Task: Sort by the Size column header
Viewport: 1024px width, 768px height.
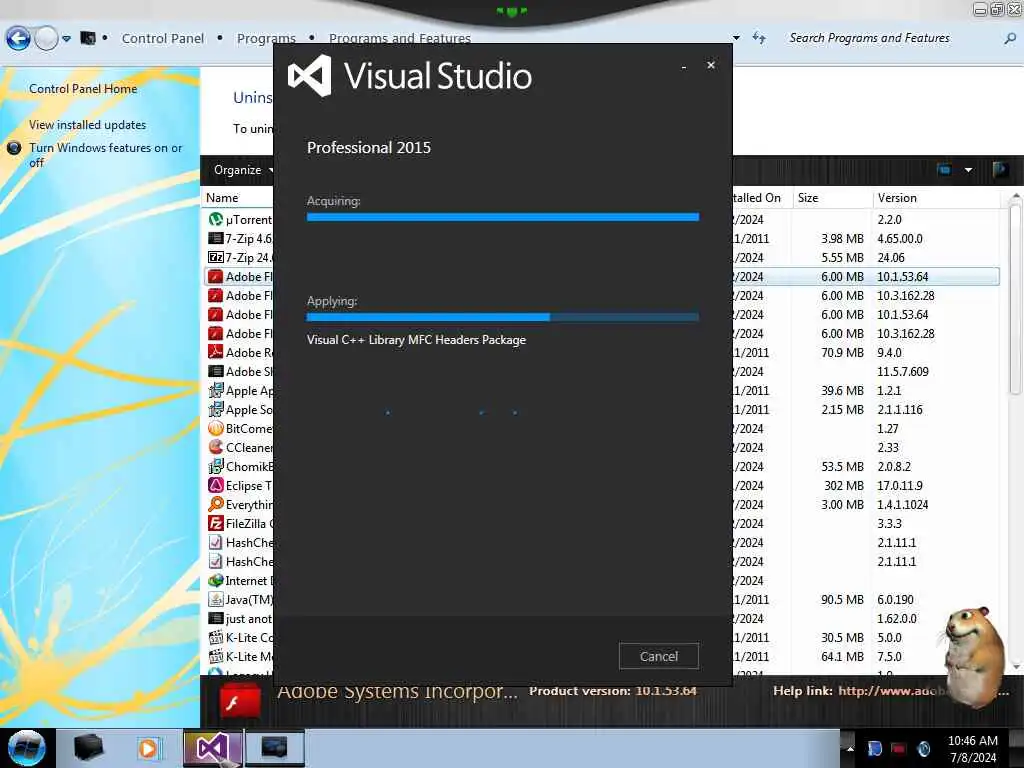Action: click(x=833, y=198)
